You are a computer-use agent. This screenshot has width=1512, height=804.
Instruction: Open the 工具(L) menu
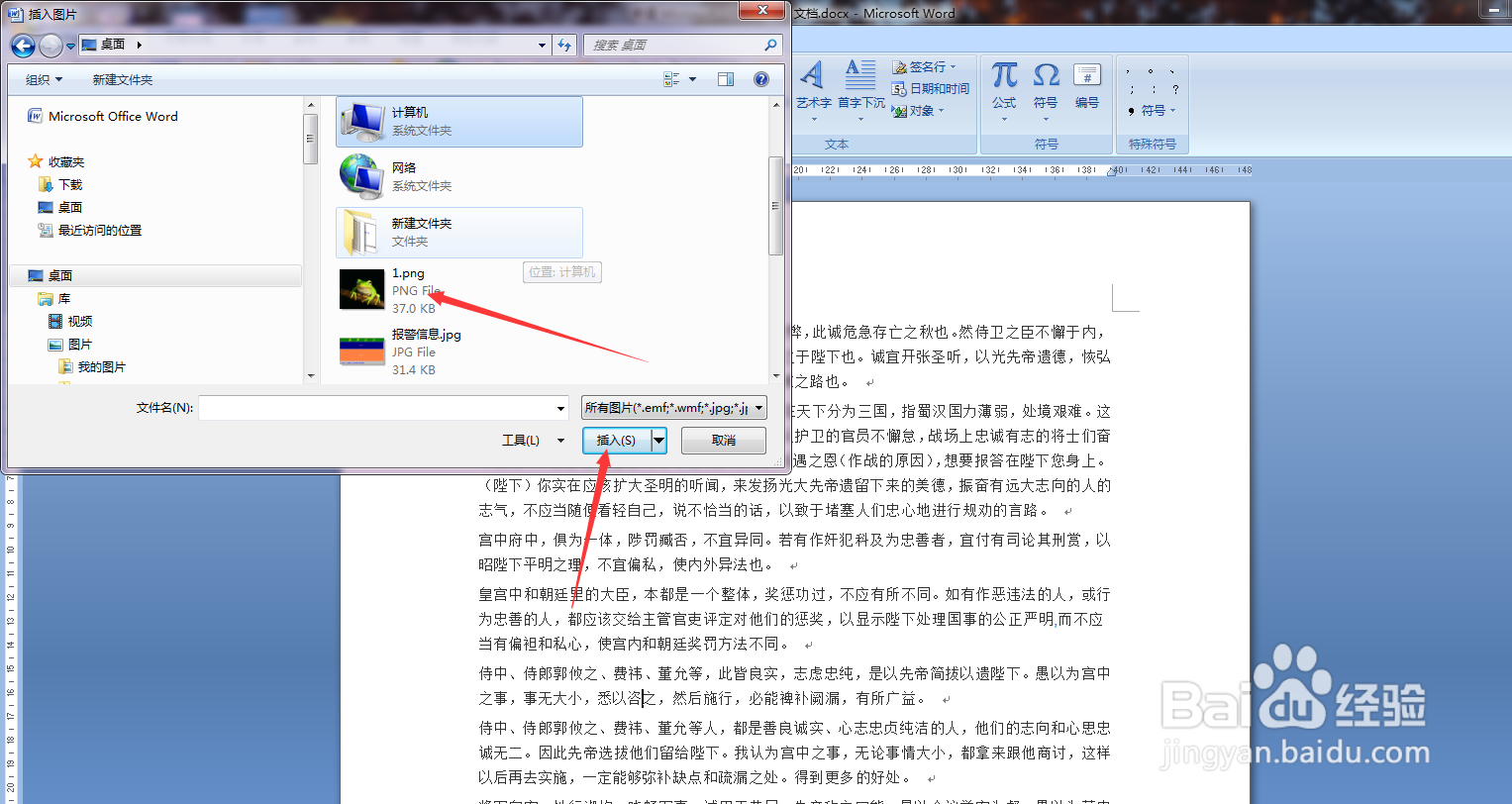533,441
